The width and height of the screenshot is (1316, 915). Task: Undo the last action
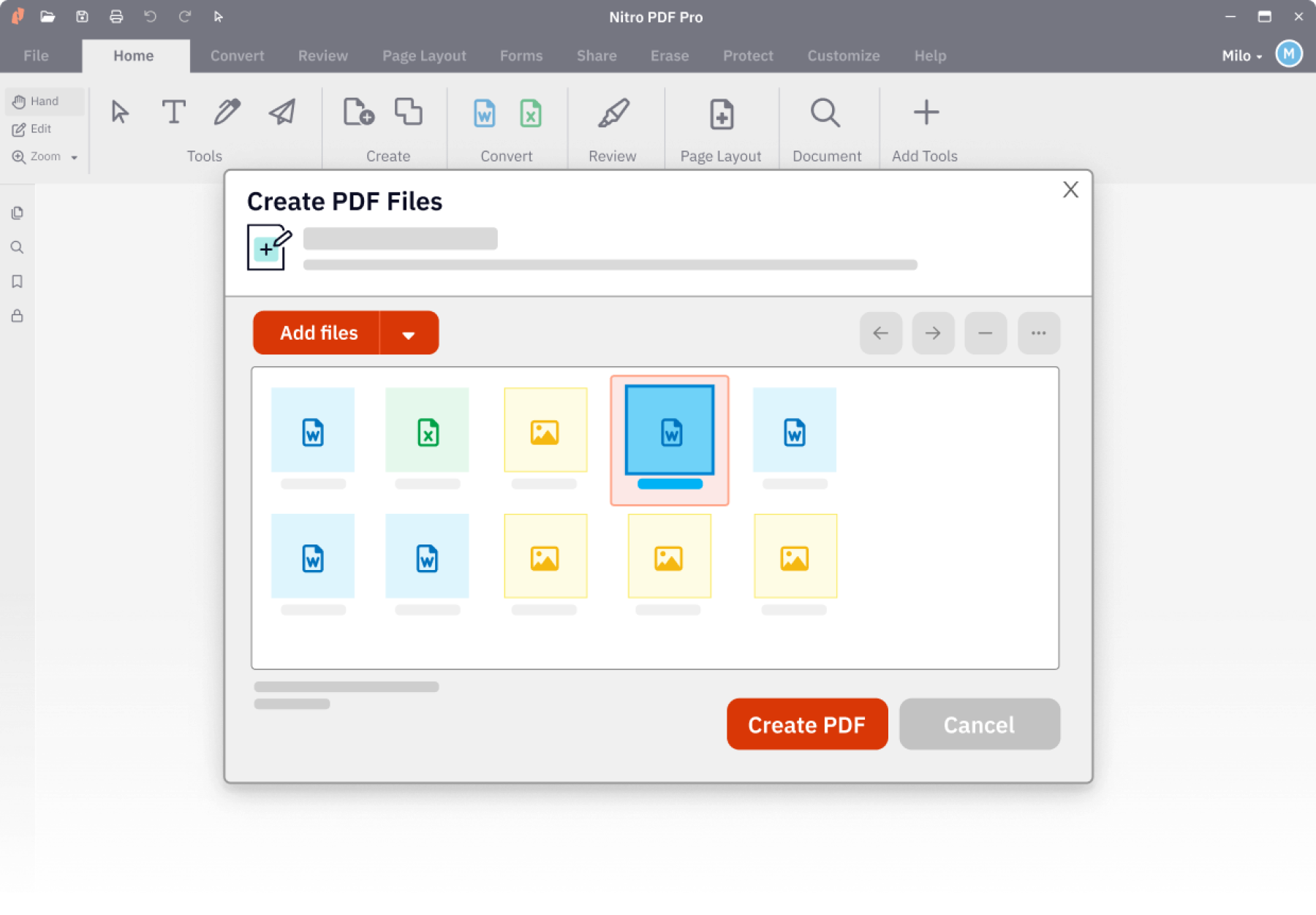[x=150, y=16]
